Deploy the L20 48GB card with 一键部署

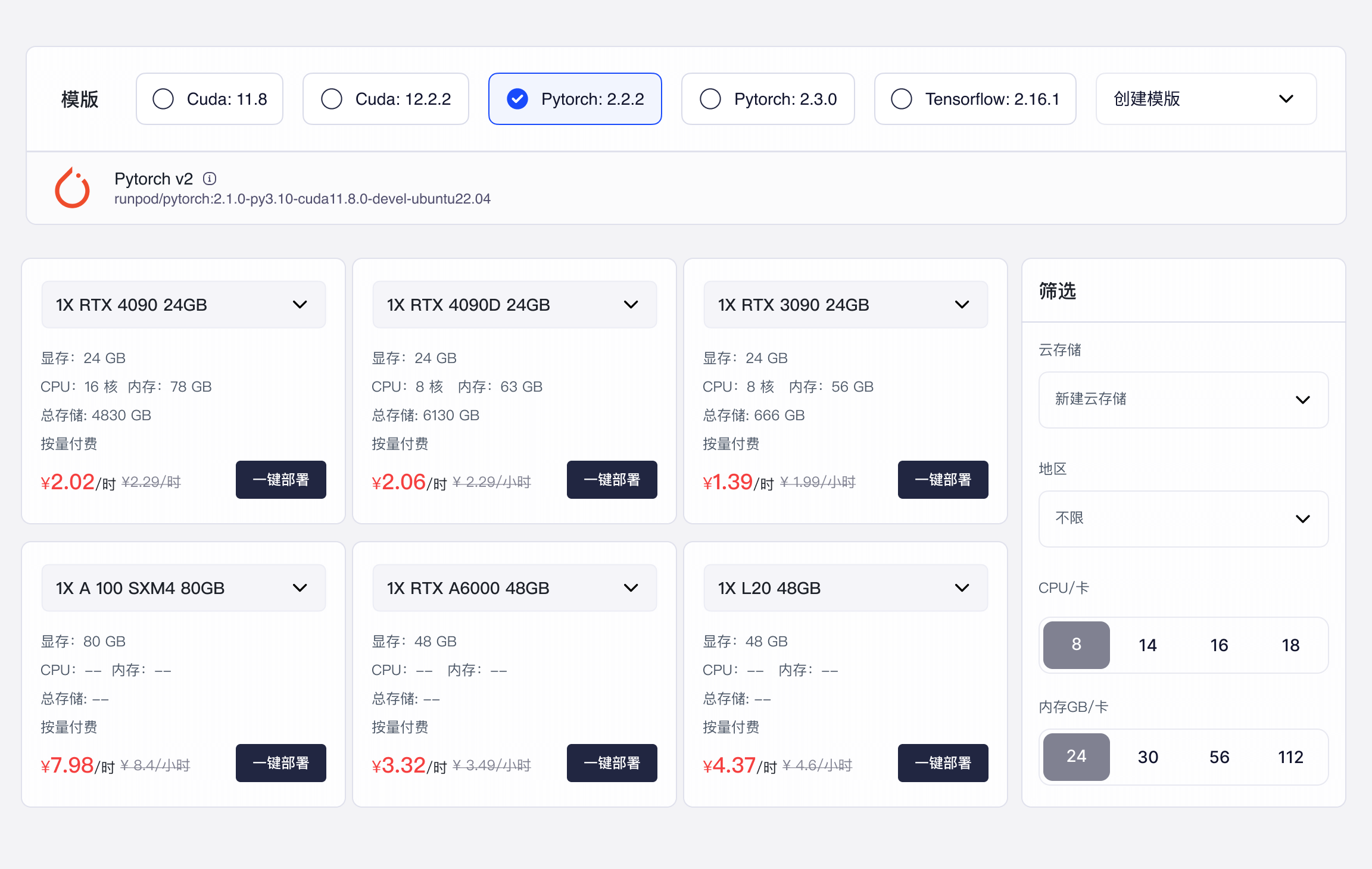[x=943, y=763]
